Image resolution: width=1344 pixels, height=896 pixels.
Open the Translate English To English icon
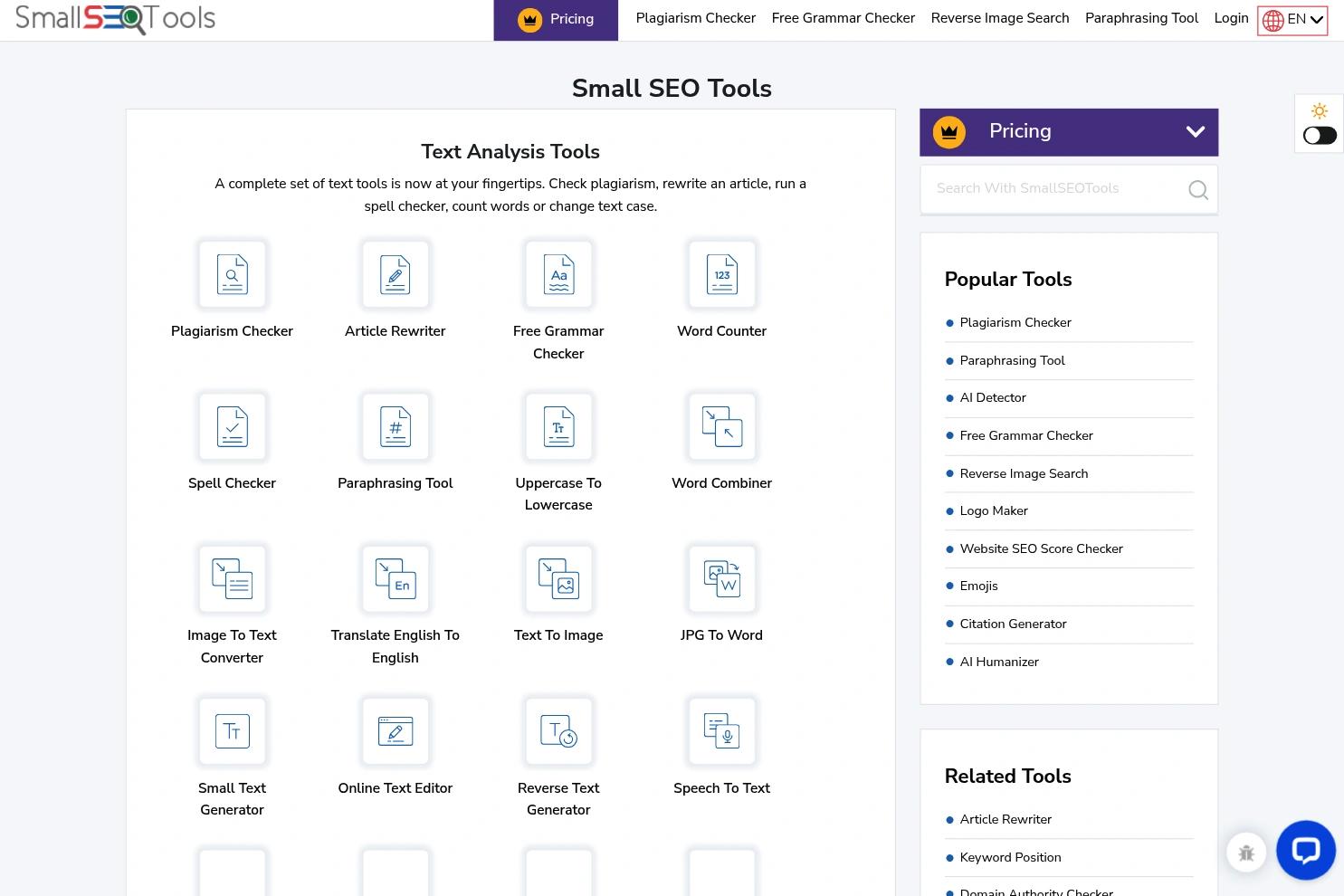coord(396,578)
